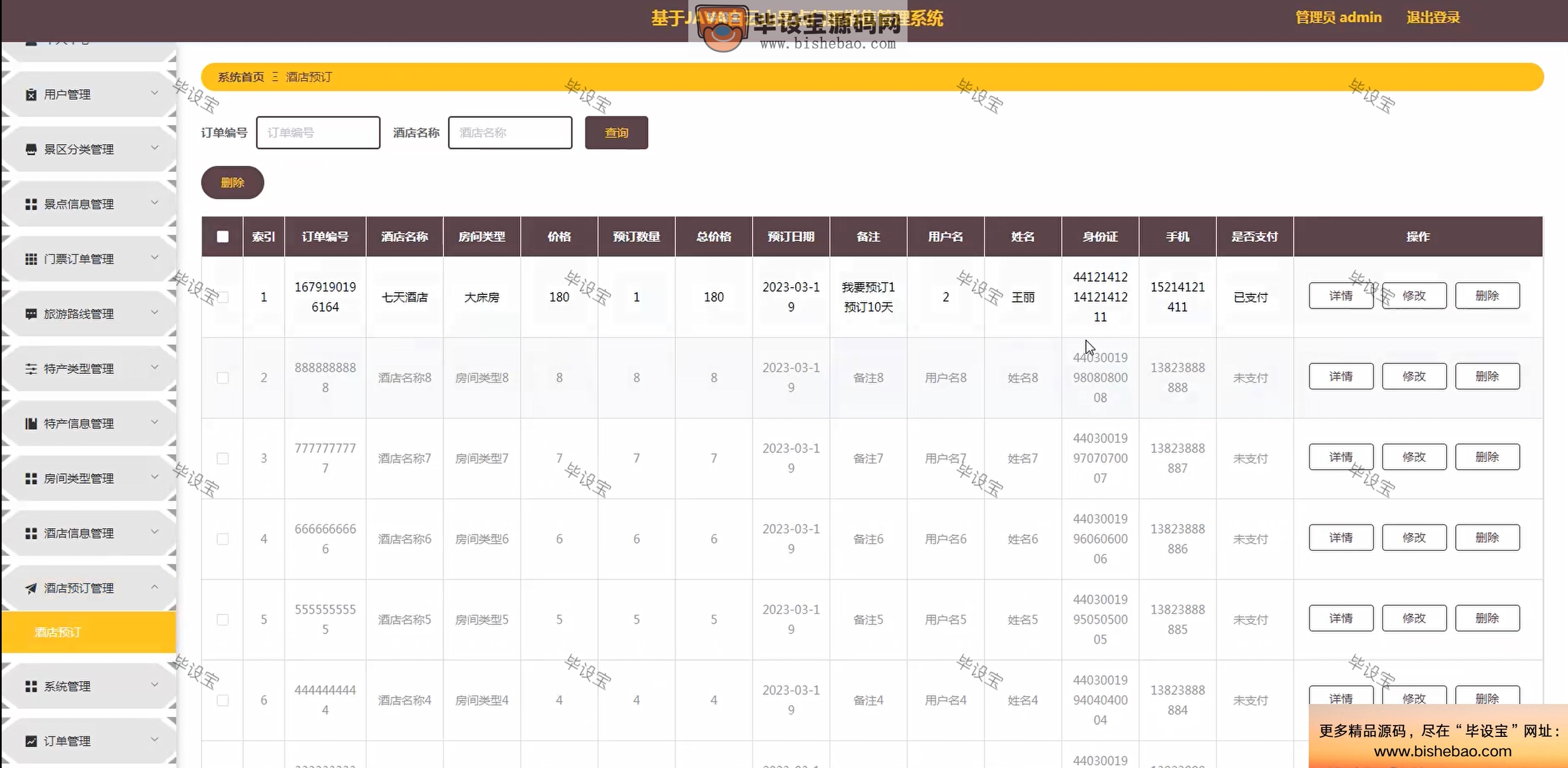Viewport: 1568px width, 768px height.
Task: Expand the 用户管理 chevron
Action: click(155, 93)
